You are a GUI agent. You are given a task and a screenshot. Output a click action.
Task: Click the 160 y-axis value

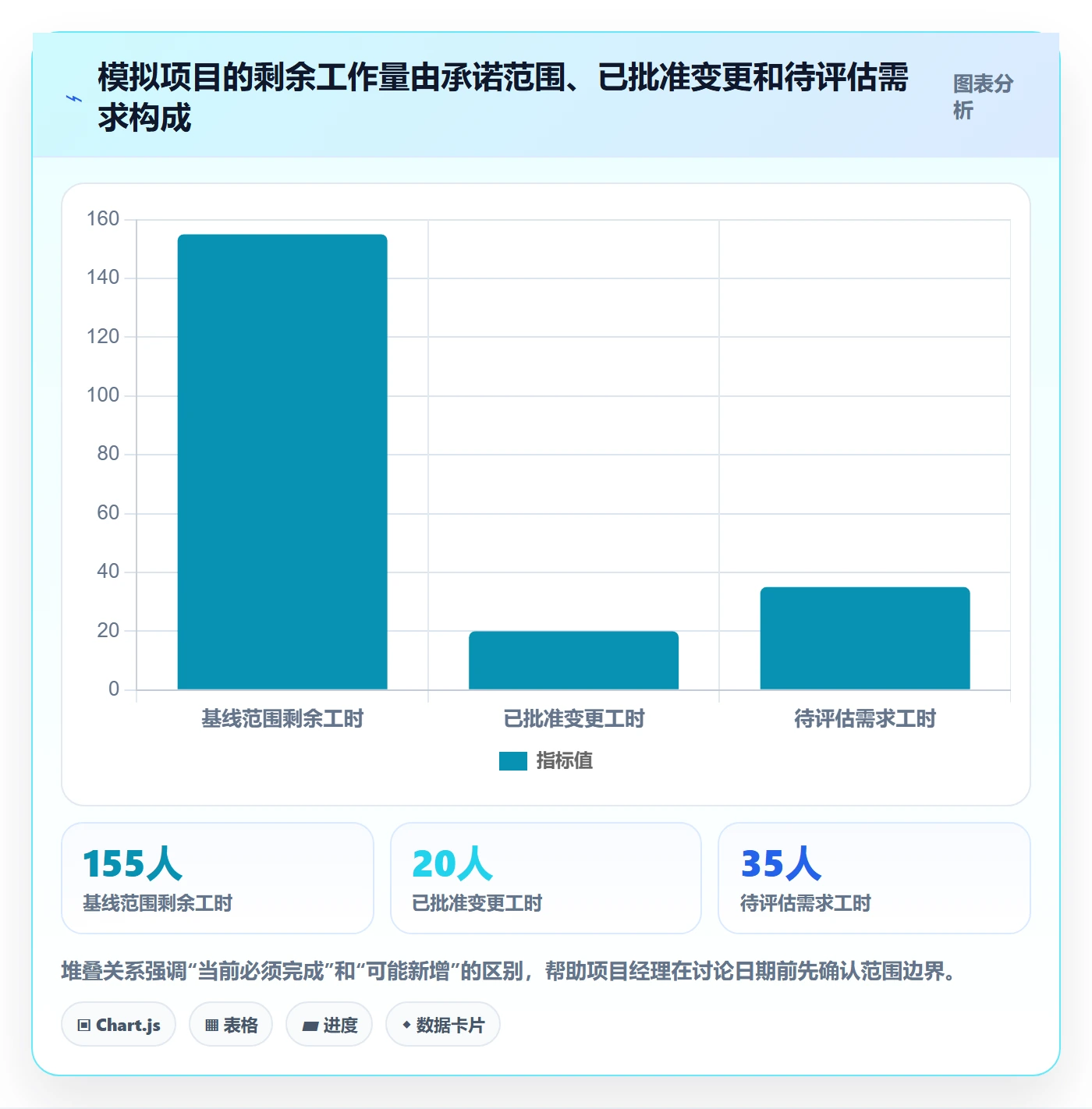pyautogui.click(x=103, y=218)
